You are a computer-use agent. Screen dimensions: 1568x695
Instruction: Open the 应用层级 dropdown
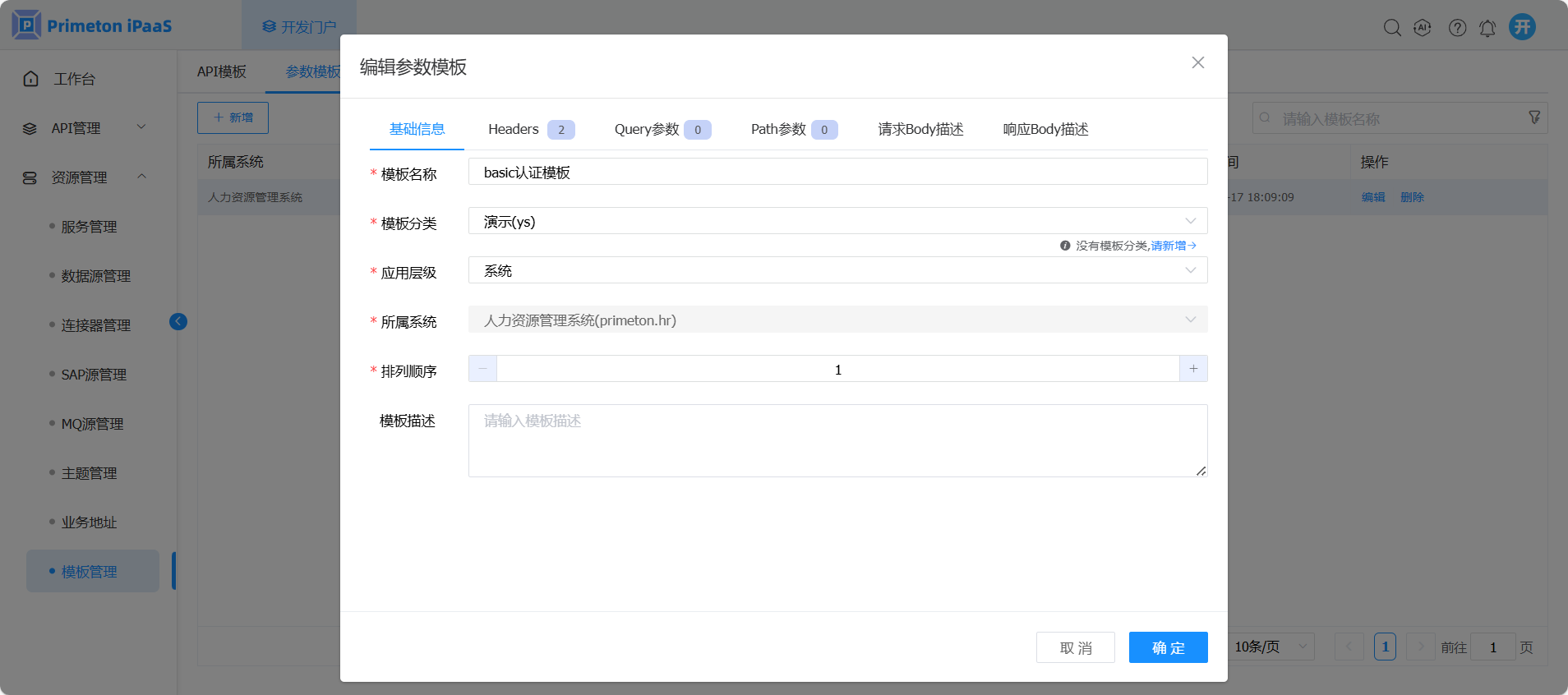pyautogui.click(x=837, y=270)
